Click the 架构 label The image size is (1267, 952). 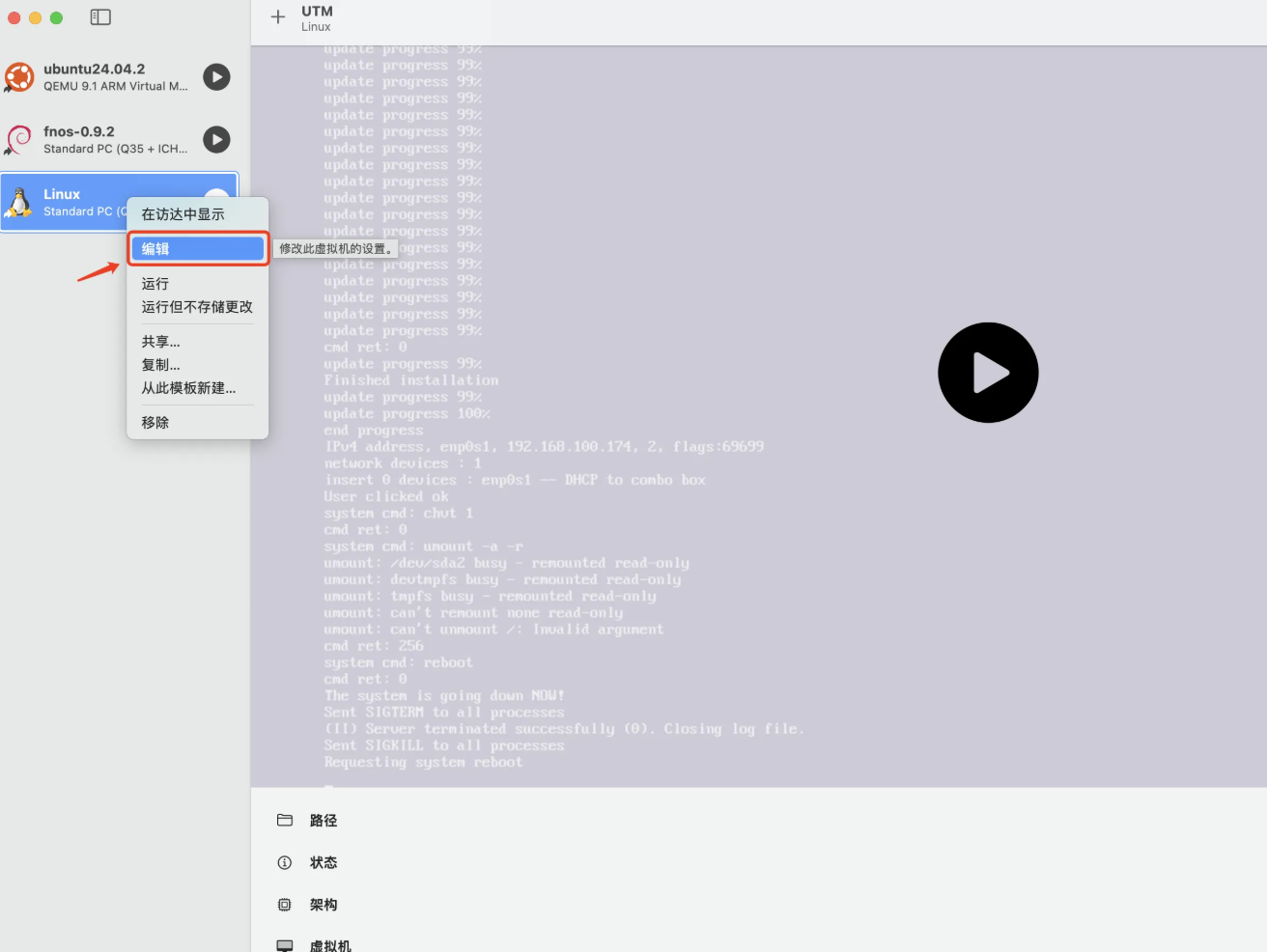pos(324,906)
